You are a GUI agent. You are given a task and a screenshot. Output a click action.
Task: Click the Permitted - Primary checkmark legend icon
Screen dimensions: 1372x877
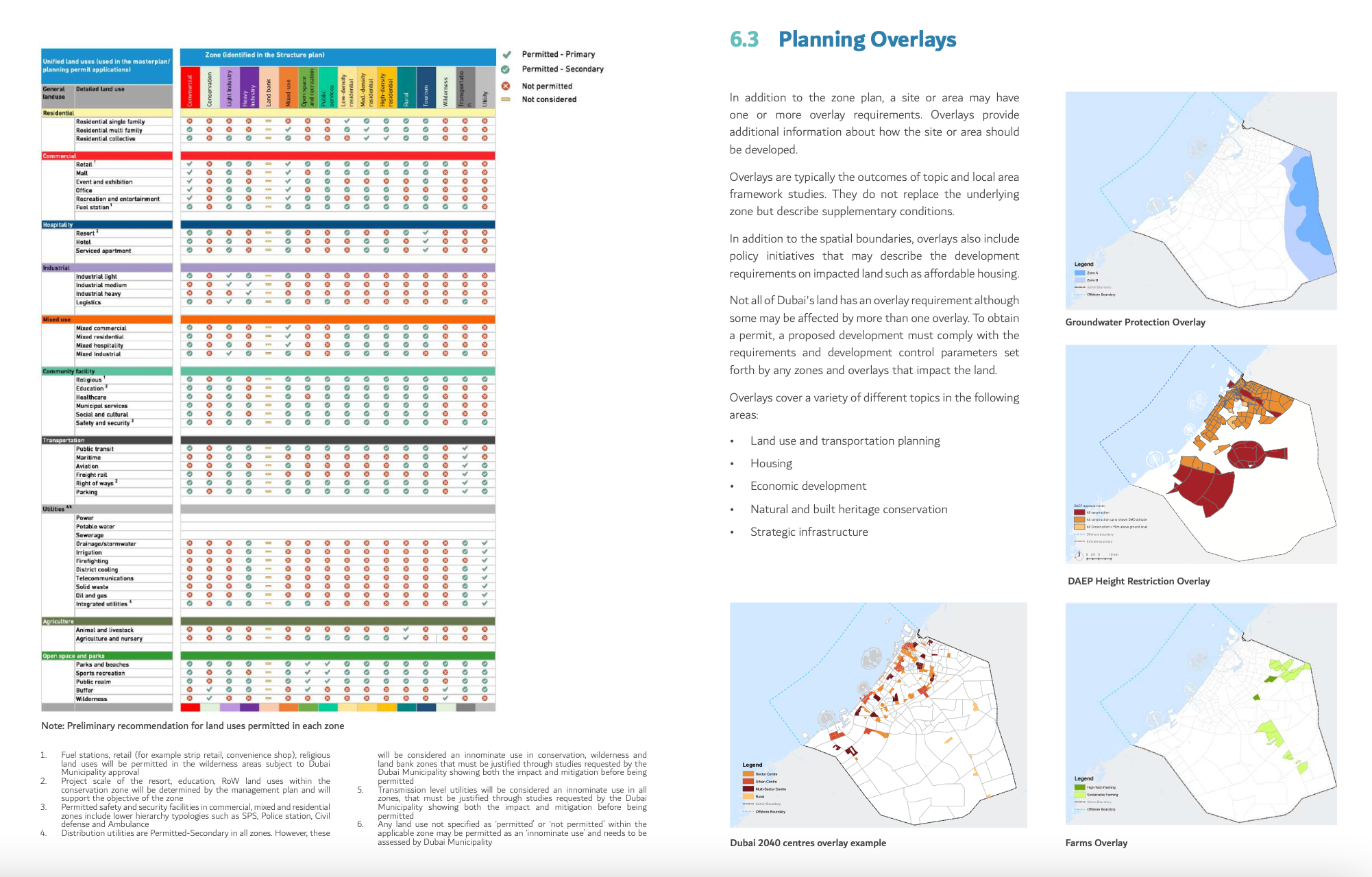coord(507,54)
